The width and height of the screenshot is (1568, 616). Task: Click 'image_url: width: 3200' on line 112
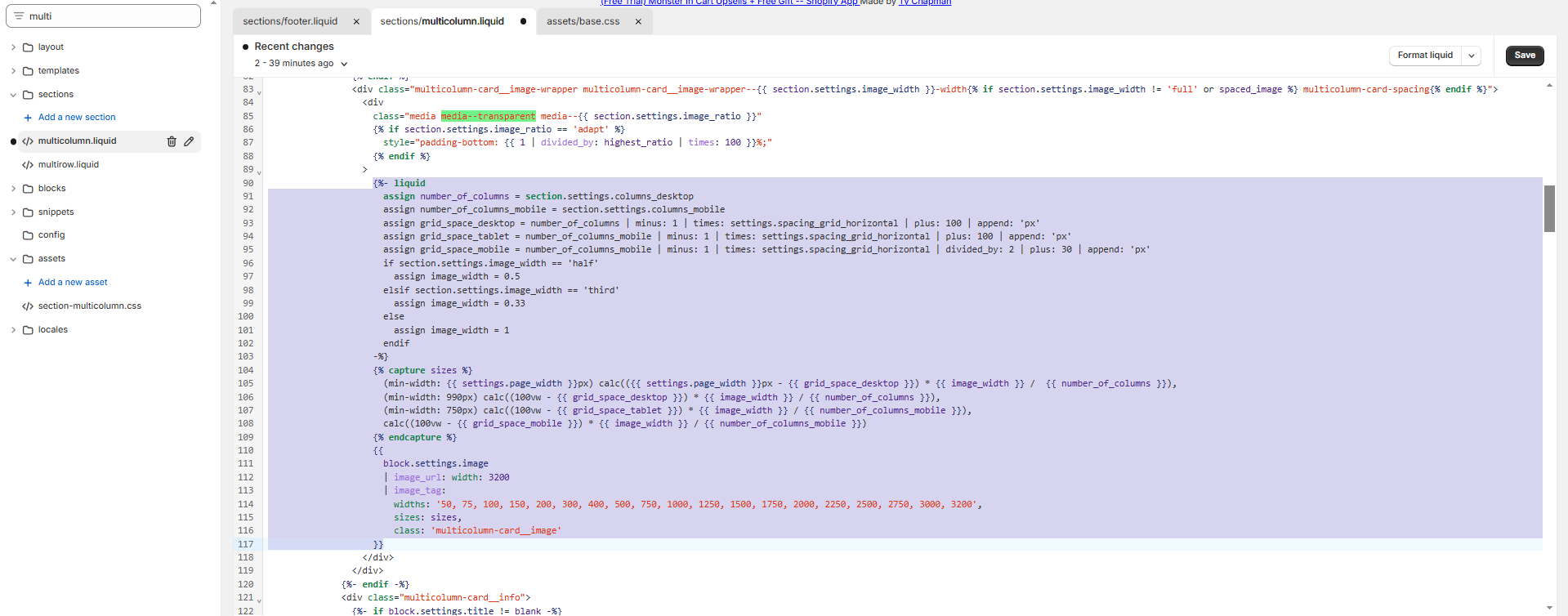point(452,477)
